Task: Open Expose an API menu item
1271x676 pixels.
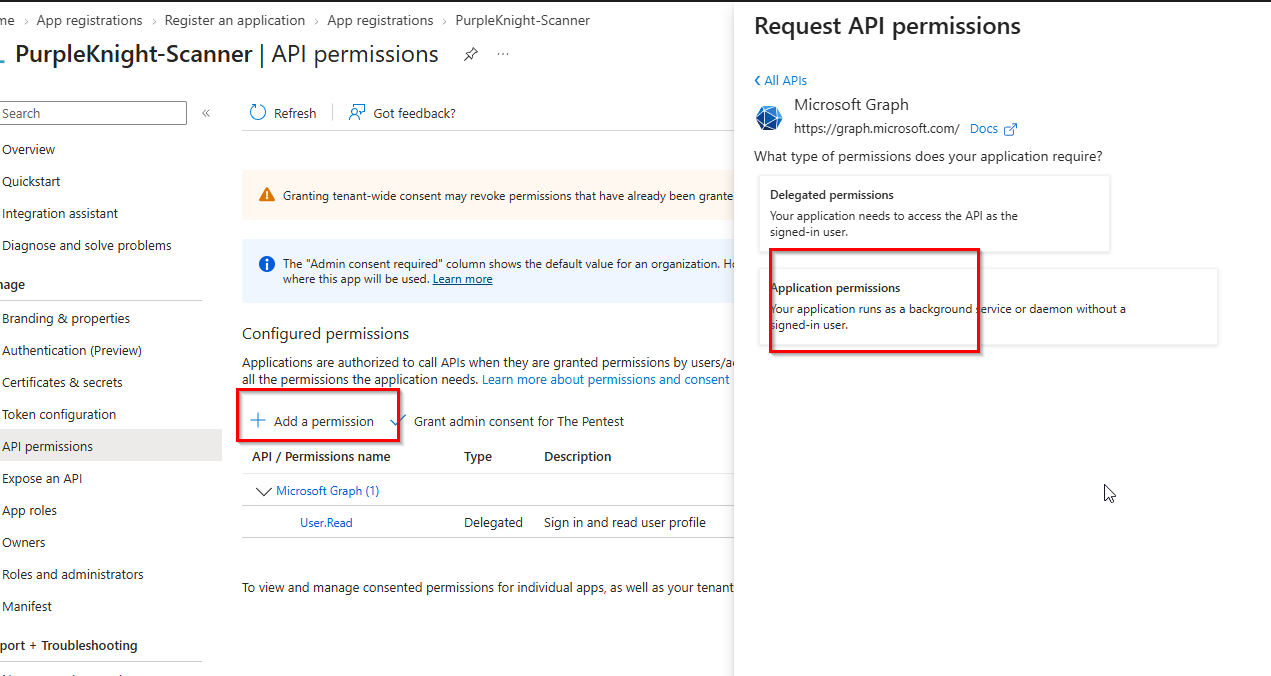Action: coord(42,478)
